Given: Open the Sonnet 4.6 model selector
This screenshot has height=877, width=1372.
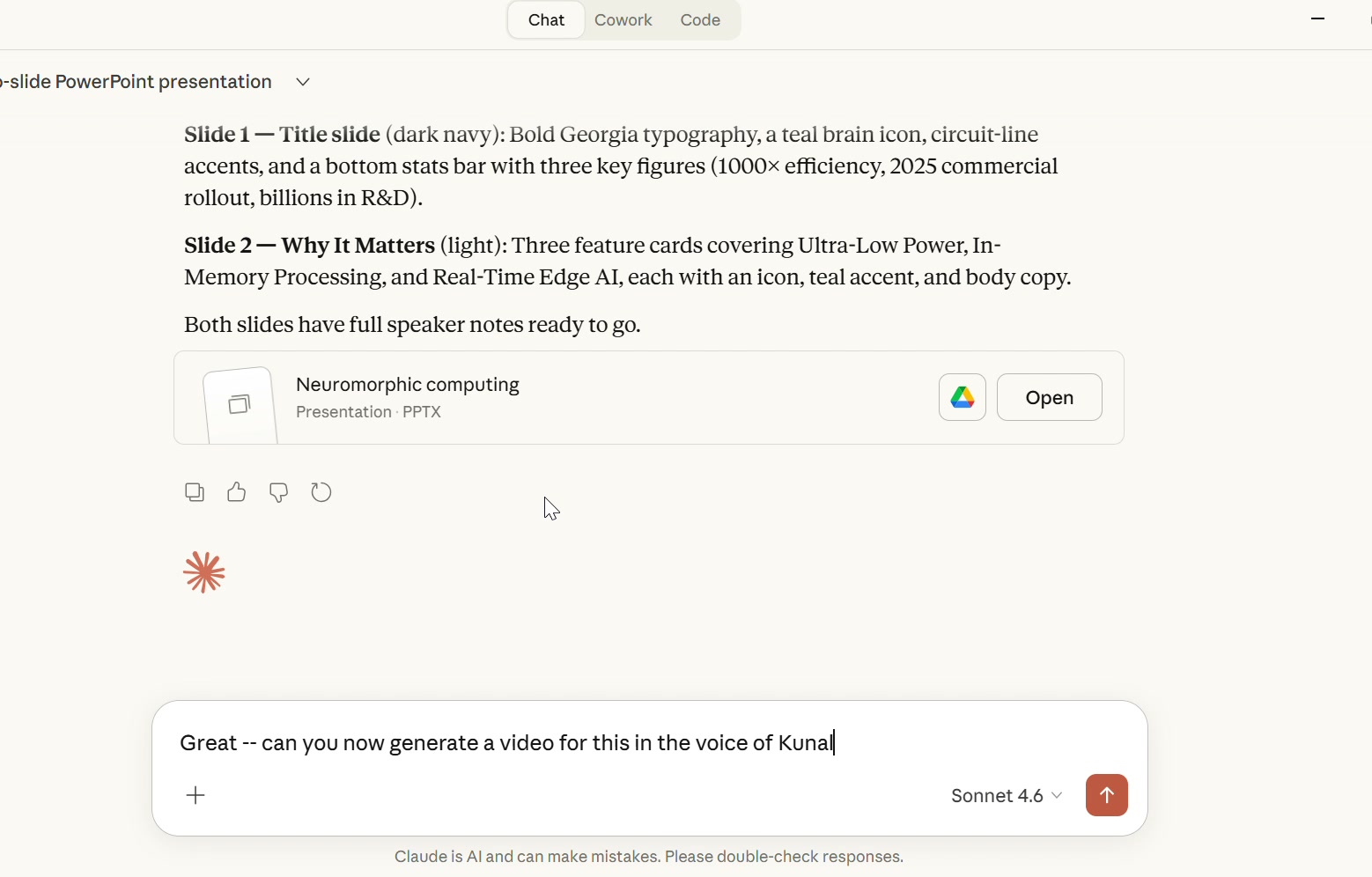Looking at the screenshot, I should [1006, 795].
